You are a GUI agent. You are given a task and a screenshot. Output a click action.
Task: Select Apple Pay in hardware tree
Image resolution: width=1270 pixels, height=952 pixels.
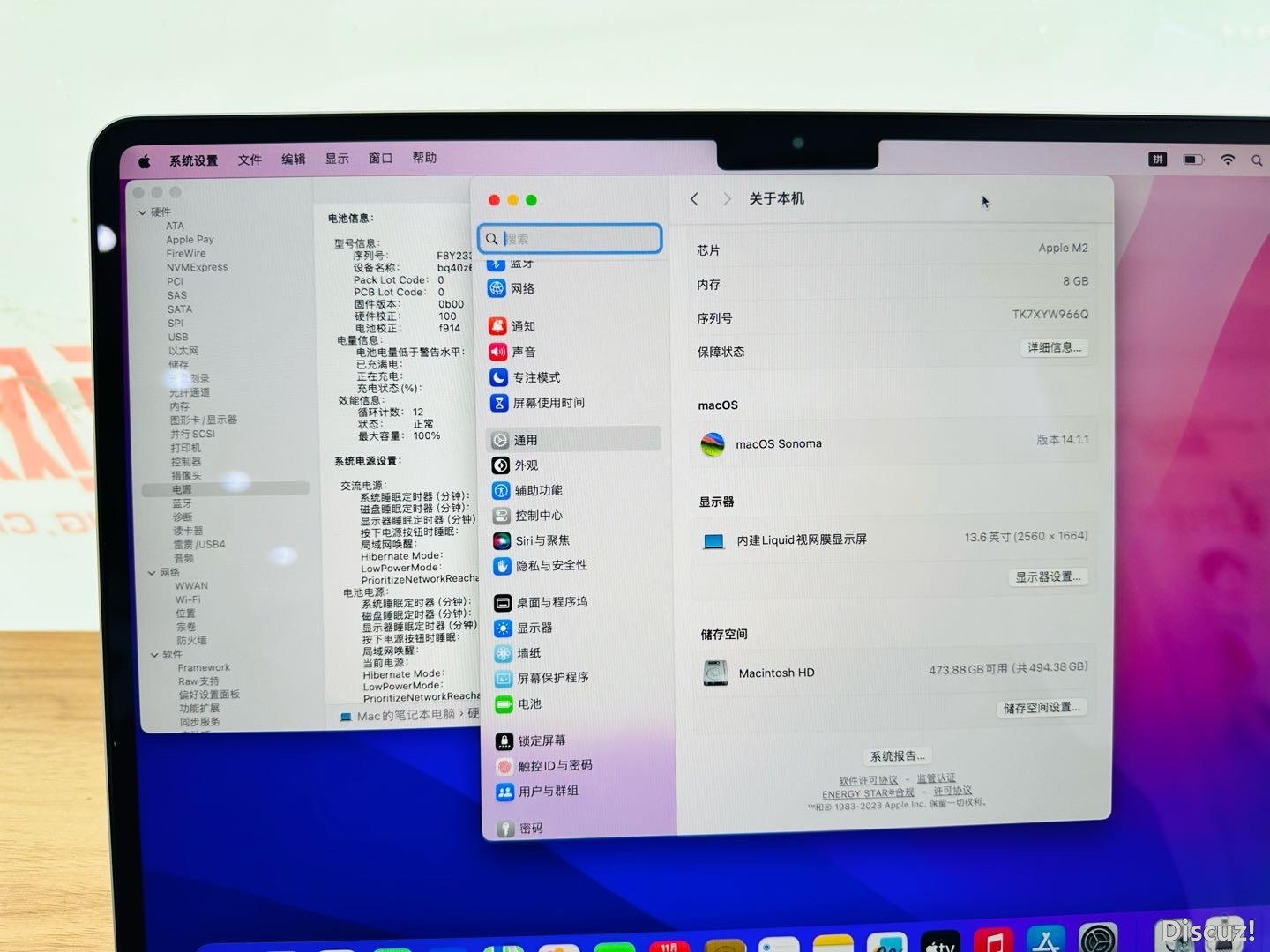(190, 240)
